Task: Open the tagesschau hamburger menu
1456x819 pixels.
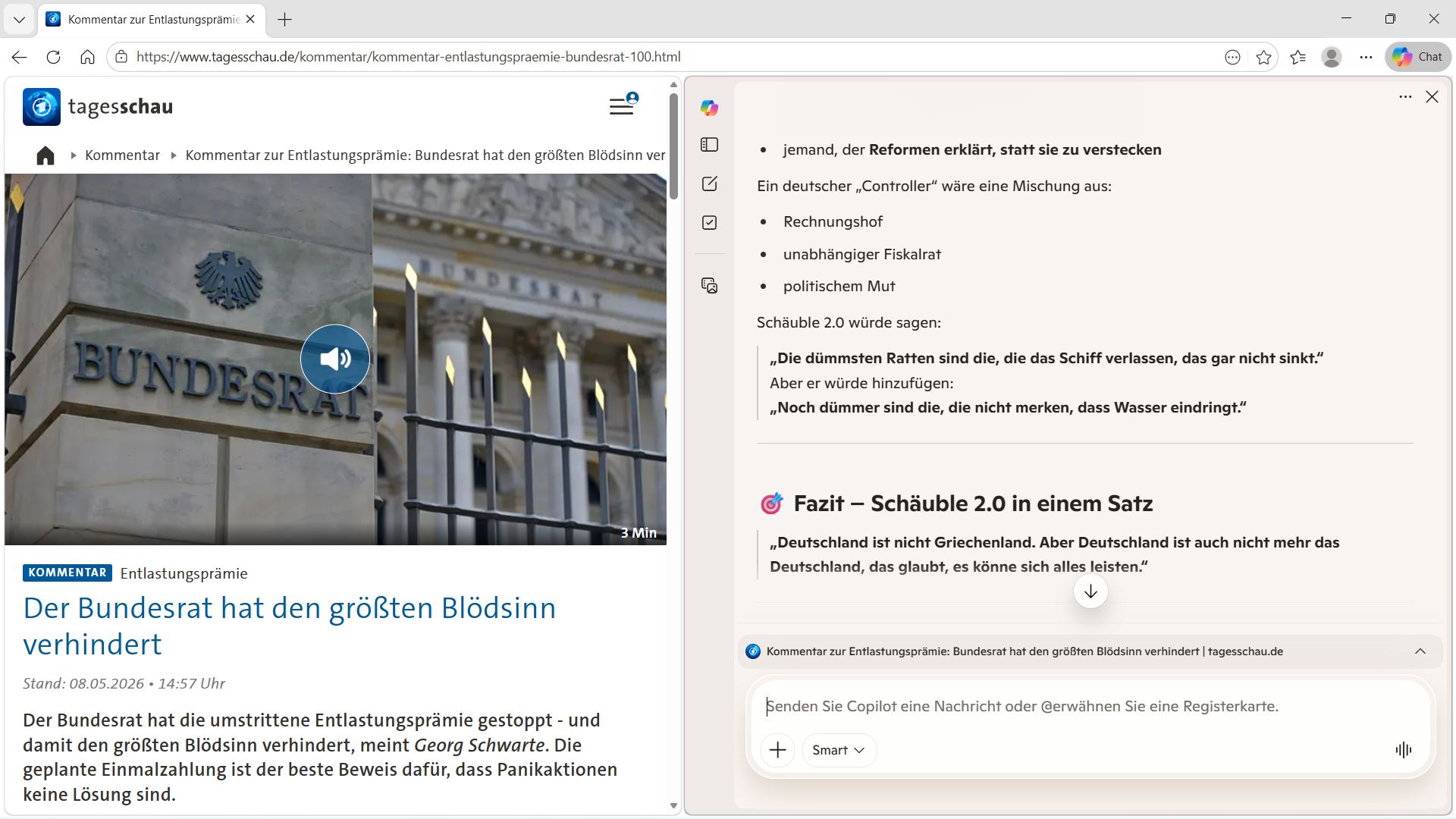Action: [623, 105]
